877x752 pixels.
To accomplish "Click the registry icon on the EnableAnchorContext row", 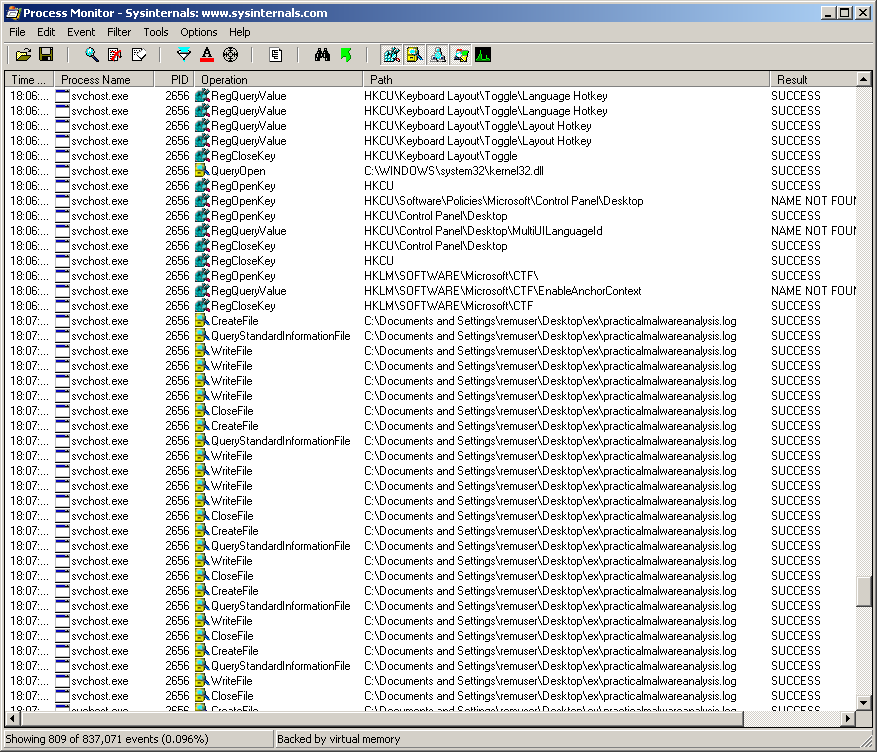I will (202, 290).
